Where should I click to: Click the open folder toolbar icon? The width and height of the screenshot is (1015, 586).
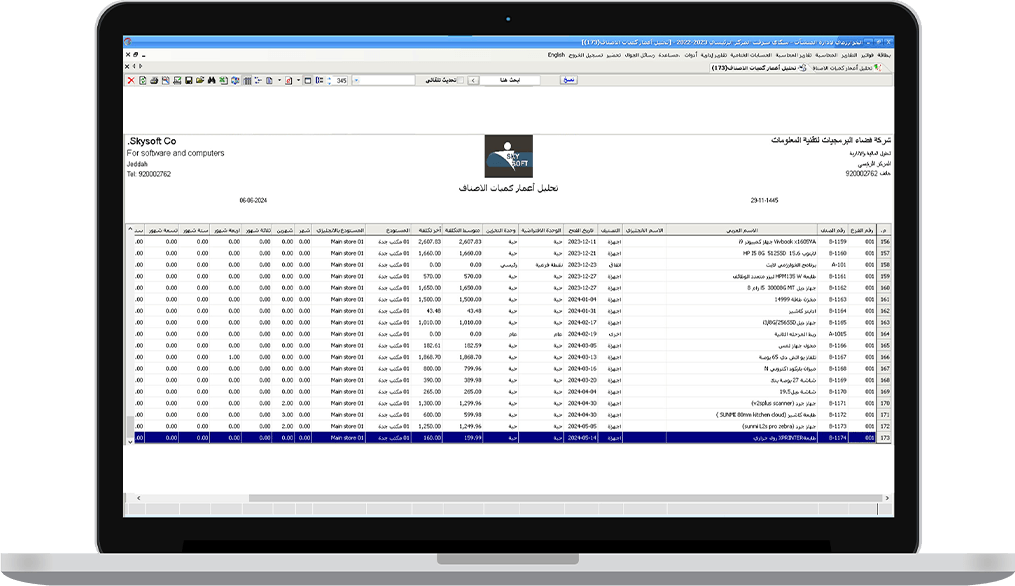coord(200,80)
